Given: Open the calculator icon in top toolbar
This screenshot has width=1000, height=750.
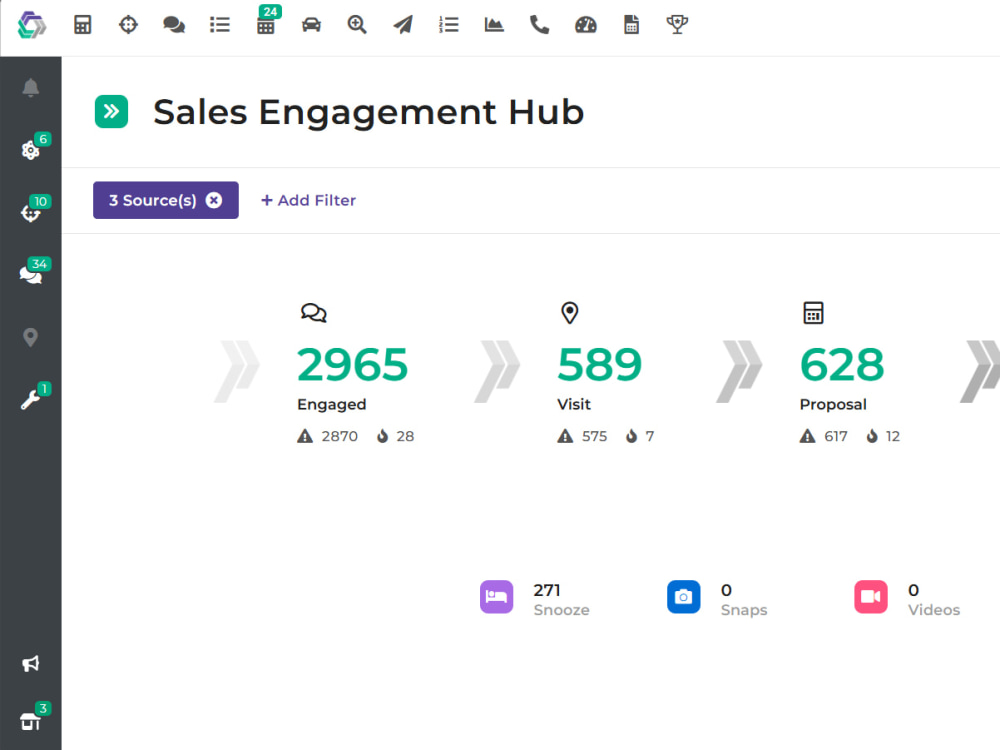Looking at the screenshot, I should [82, 25].
